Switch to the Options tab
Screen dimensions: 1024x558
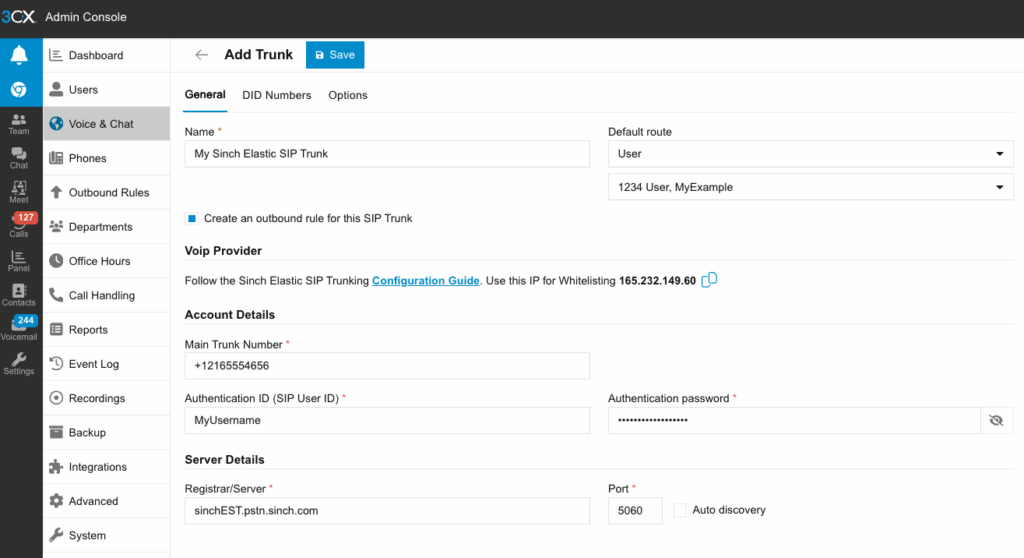point(348,95)
